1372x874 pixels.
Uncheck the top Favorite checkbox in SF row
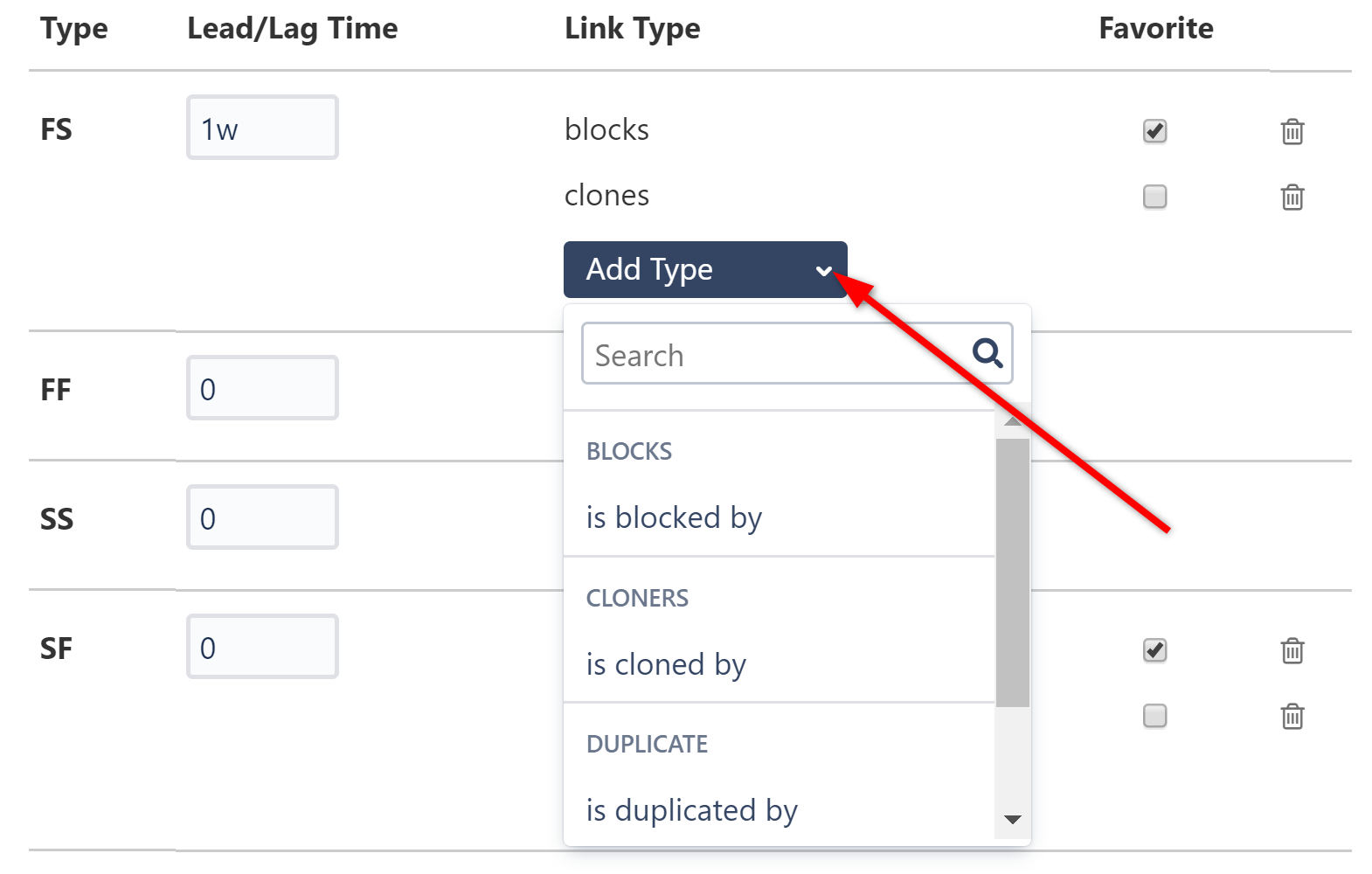click(1154, 650)
